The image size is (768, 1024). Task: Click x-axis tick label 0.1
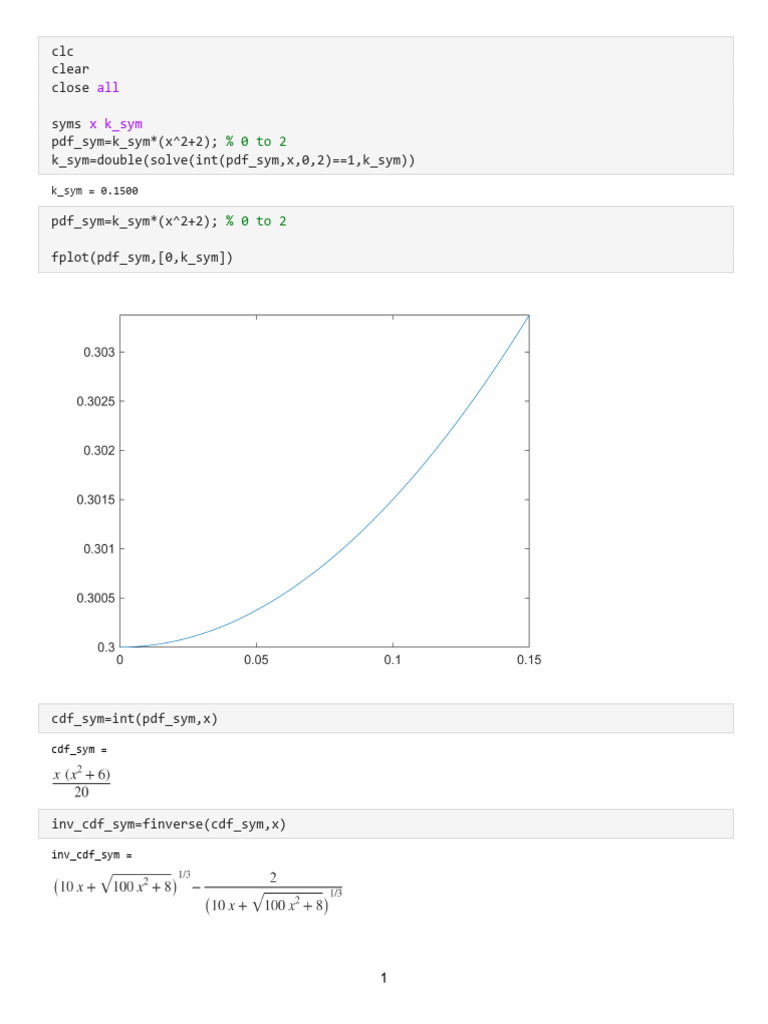392,660
